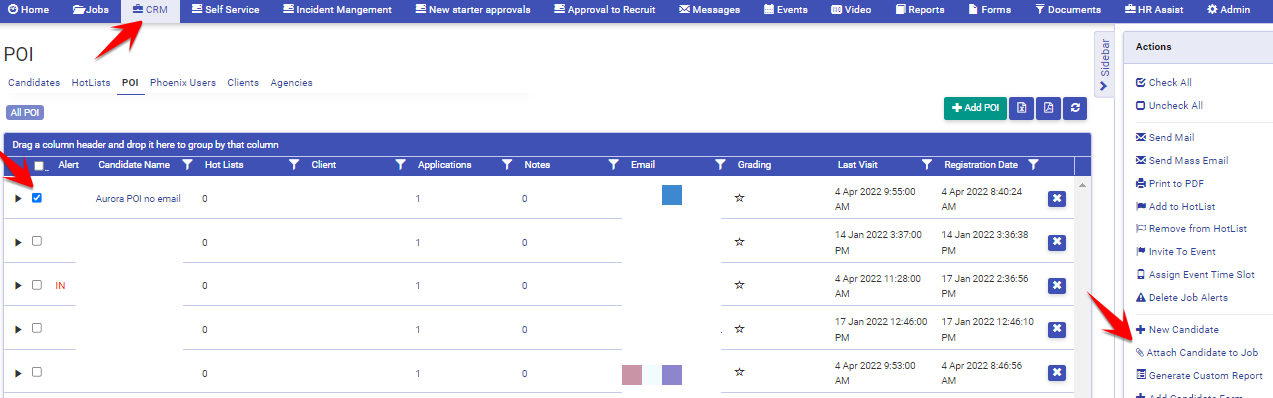Click Check All action

(x=1164, y=83)
